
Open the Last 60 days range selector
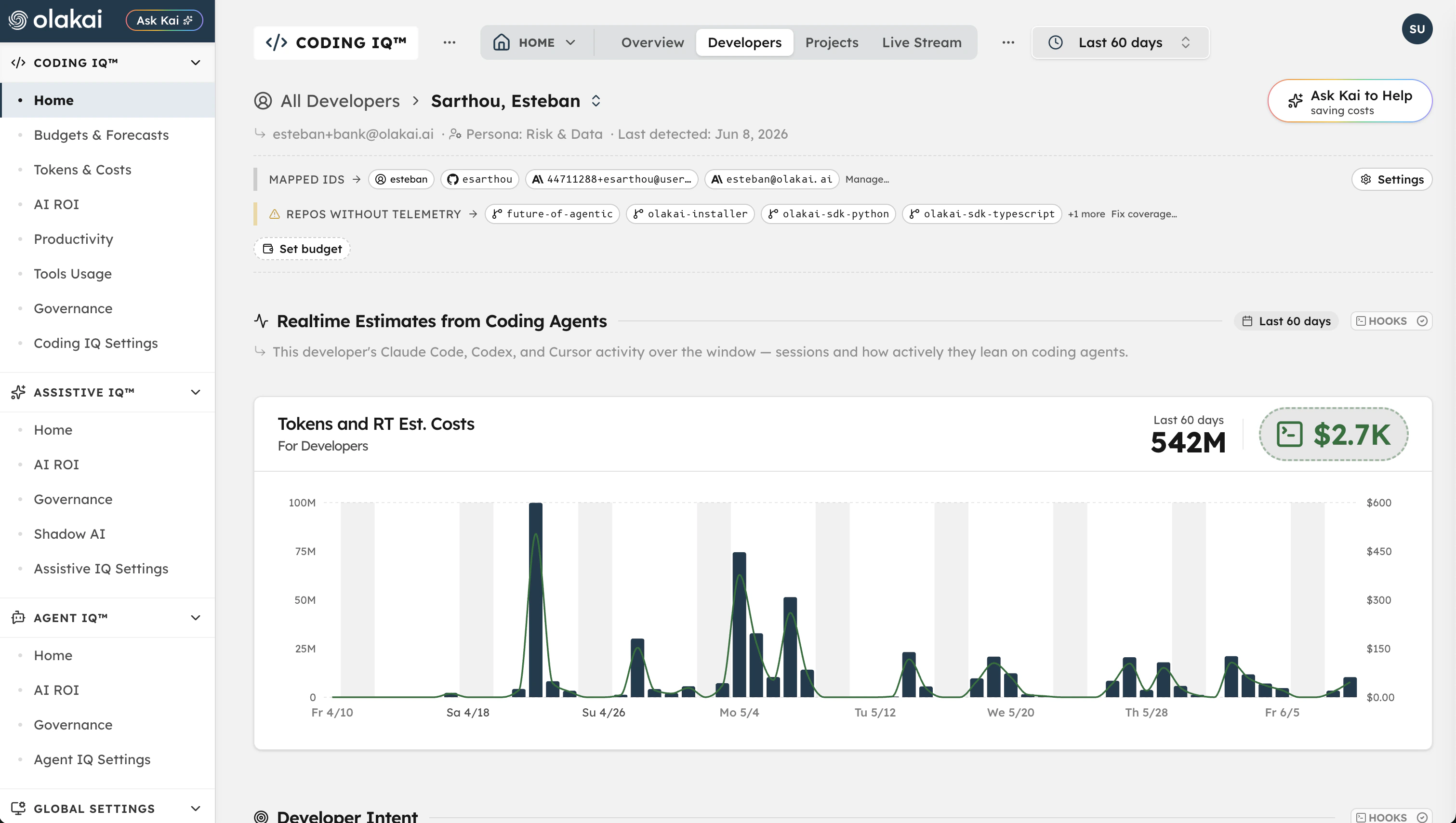(1120, 42)
